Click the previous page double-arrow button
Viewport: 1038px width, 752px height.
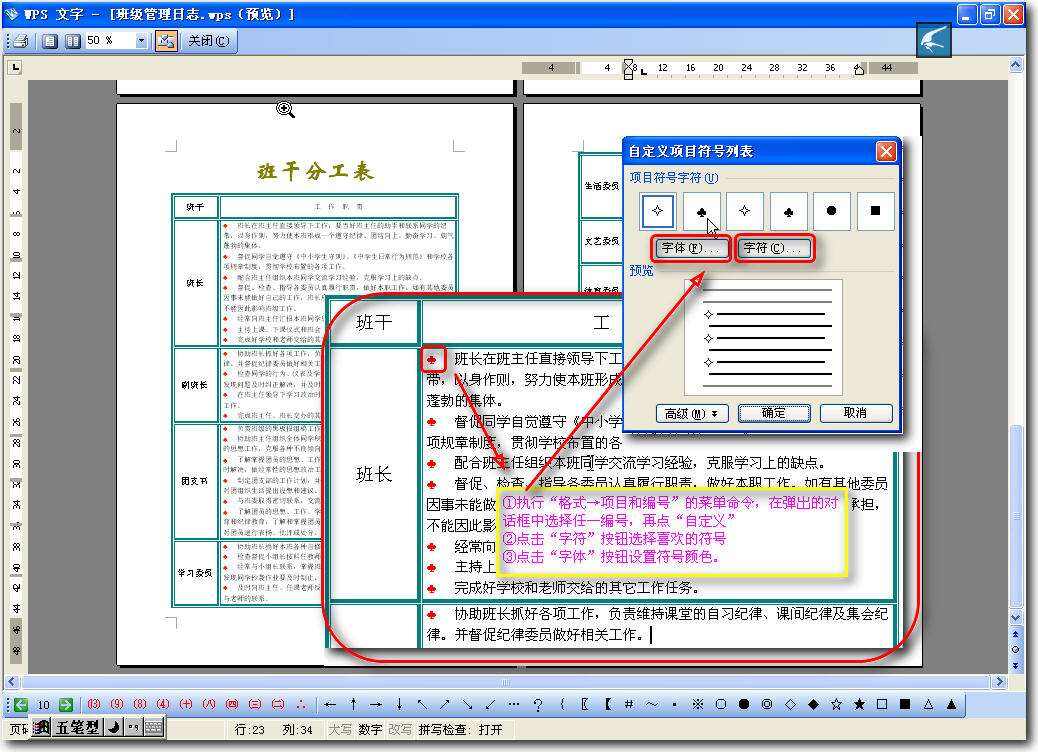point(1016,634)
